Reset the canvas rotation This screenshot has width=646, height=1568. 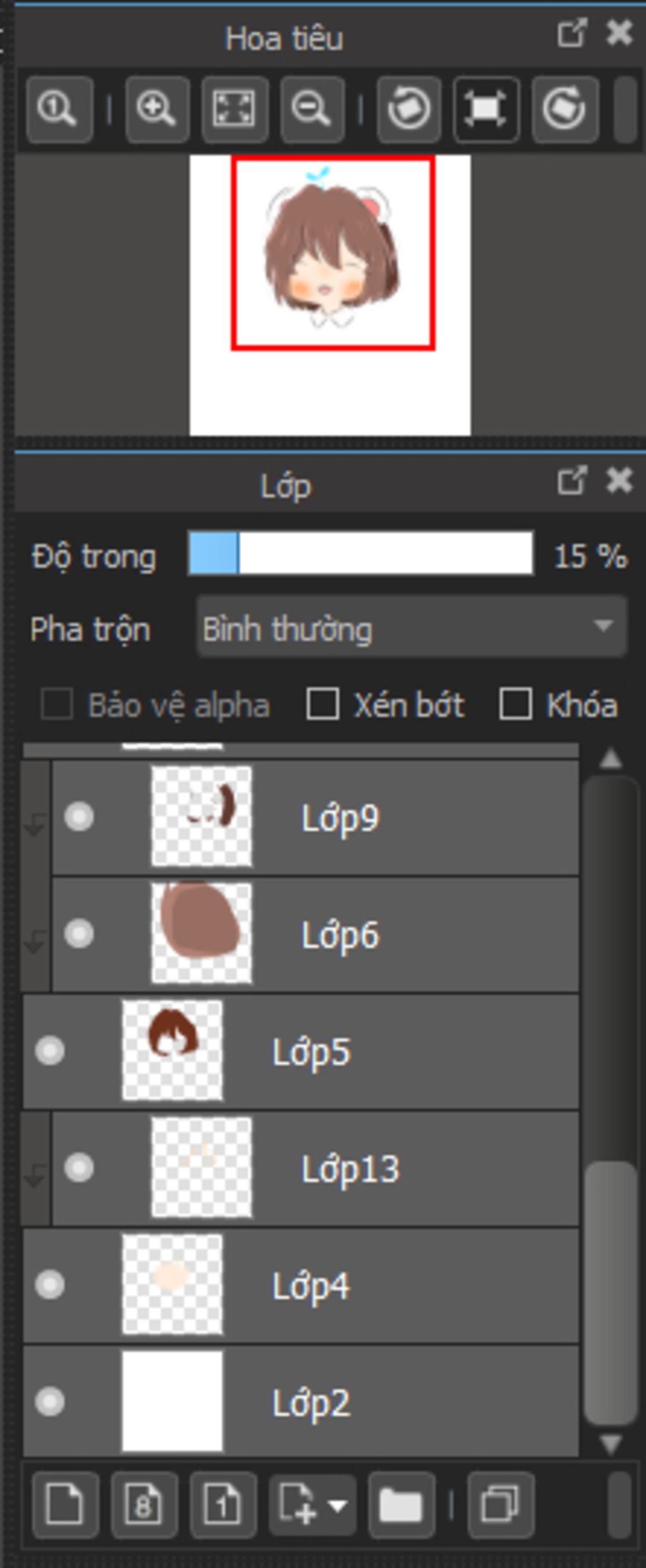[x=486, y=109]
